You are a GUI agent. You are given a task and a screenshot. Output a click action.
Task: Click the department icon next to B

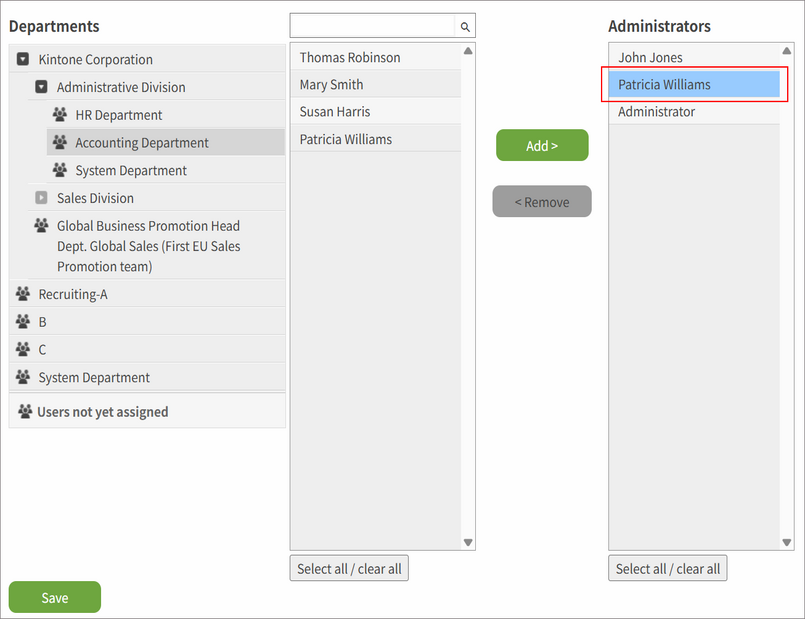(x=22, y=321)
